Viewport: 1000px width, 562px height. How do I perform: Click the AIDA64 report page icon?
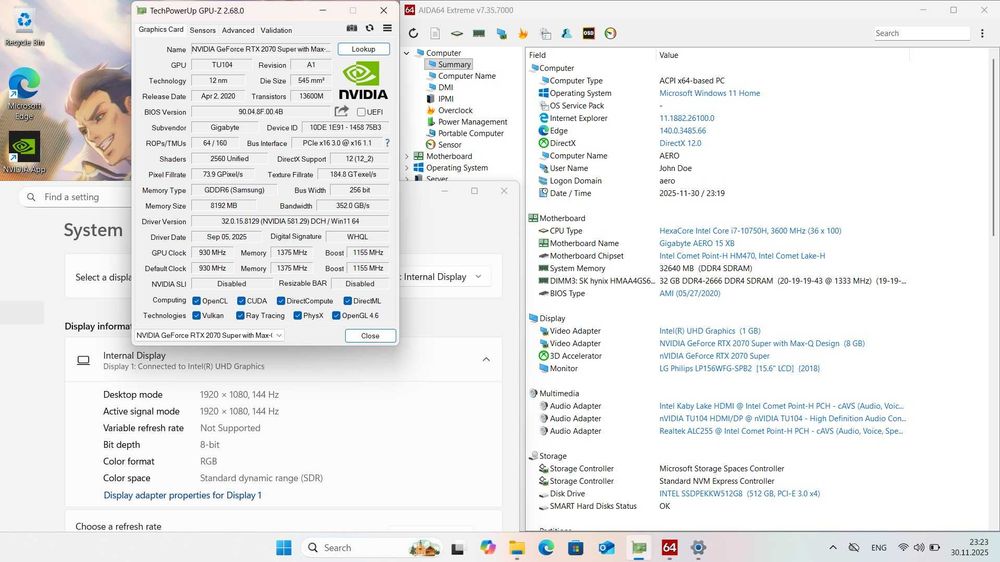435,33
